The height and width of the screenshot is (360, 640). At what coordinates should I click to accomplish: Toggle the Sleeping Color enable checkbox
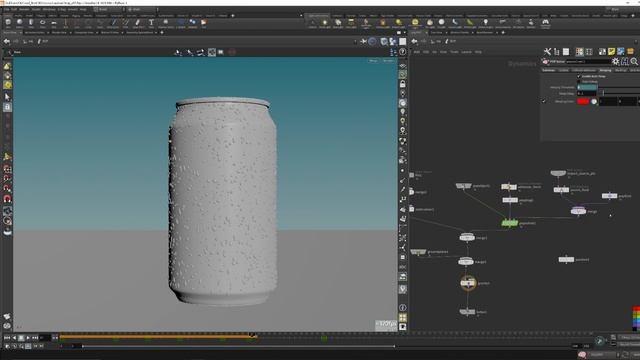point(544,101)
